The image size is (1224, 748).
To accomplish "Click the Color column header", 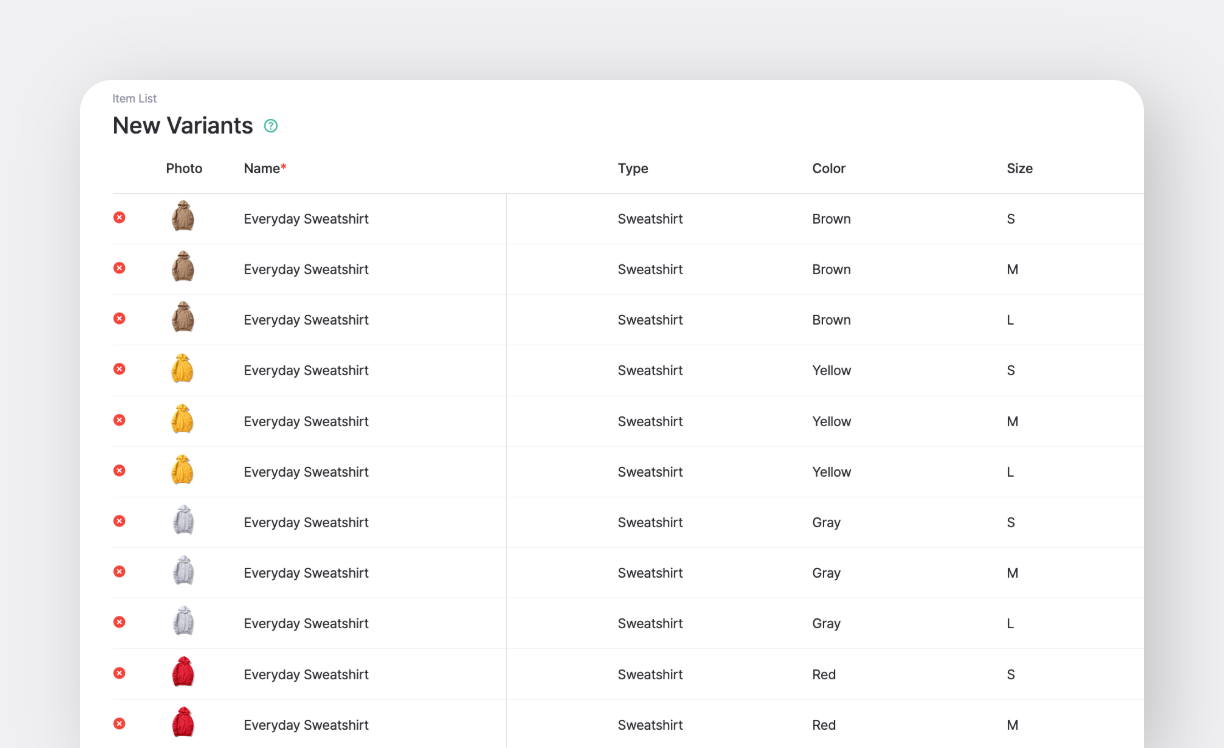I will [828, 168].
